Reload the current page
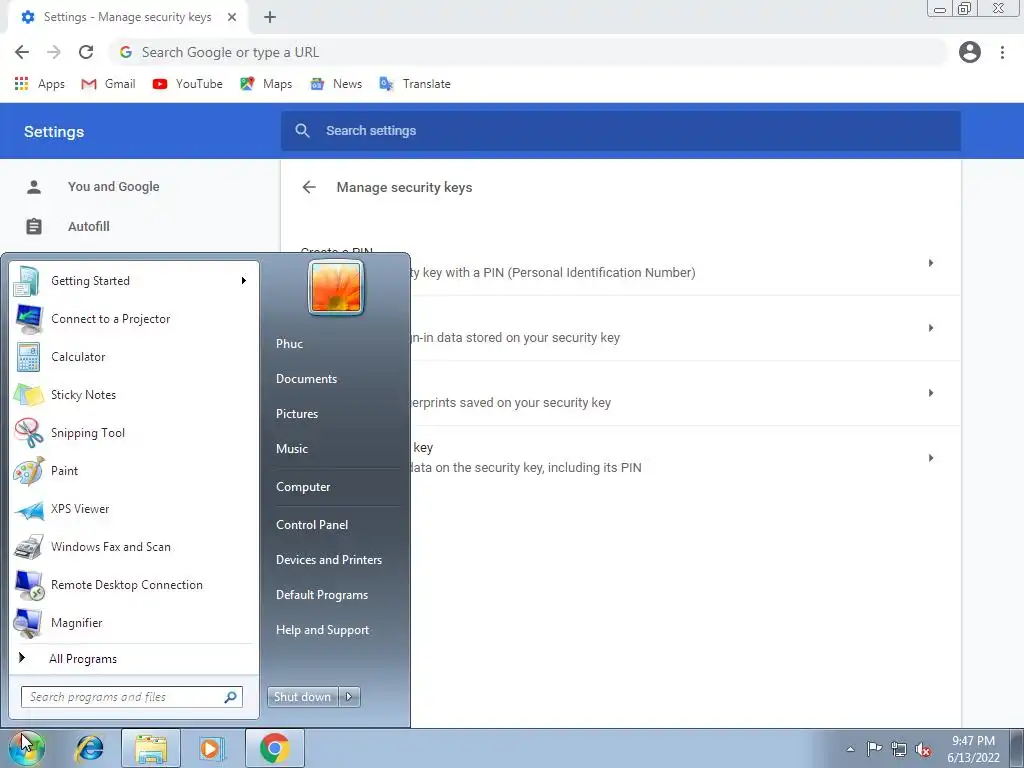 (x=86, y=52)
